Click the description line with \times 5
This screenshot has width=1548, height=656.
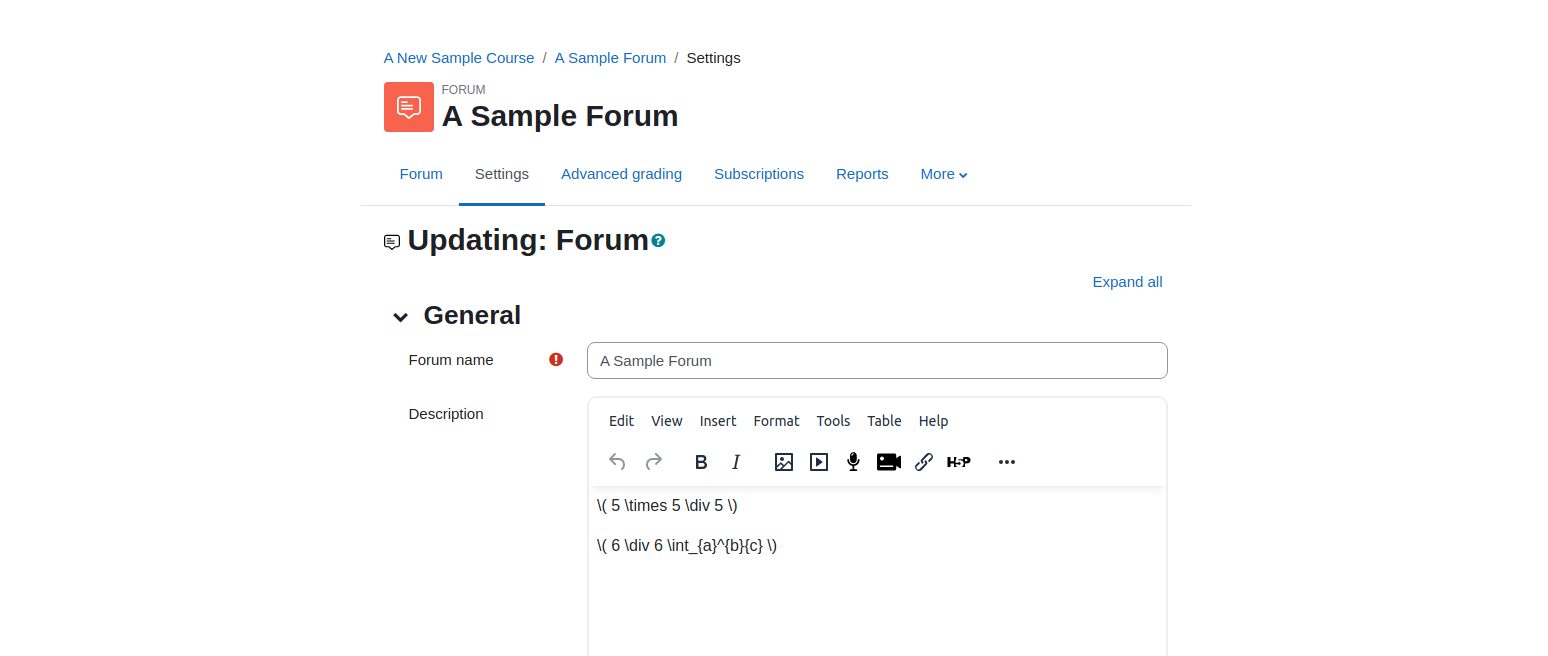coord(667,506)
